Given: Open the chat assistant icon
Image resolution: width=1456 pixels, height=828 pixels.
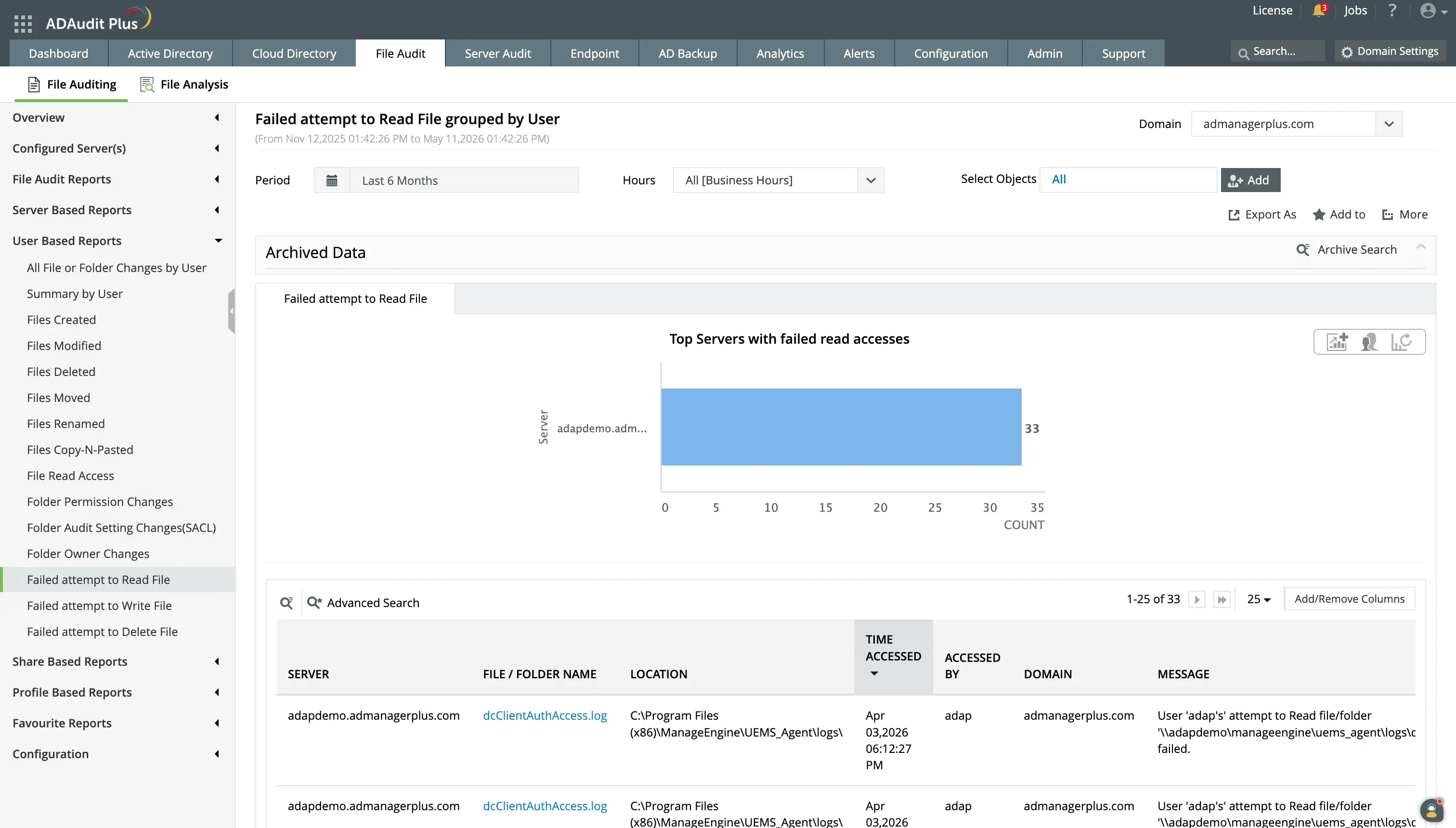Looking at the screenshot, I should 1431,810.
